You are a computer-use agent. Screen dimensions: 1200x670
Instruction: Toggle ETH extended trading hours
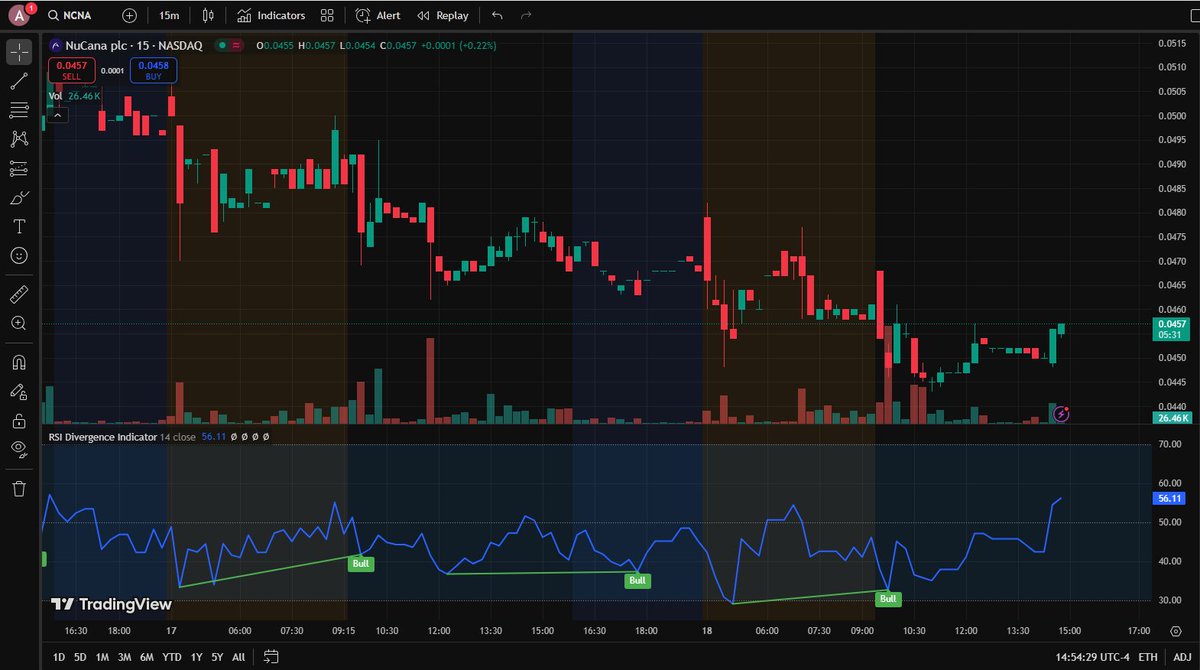1148,657
